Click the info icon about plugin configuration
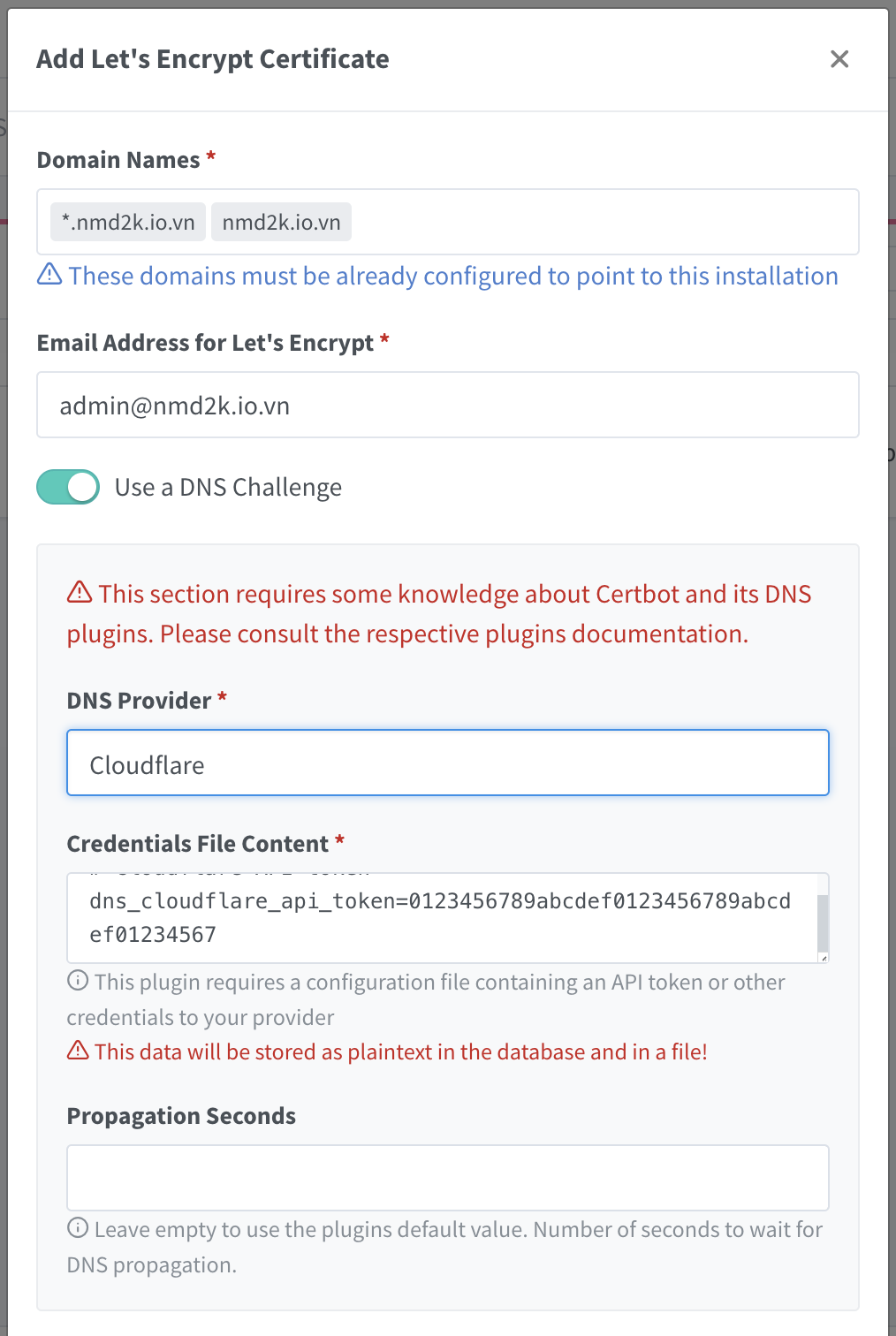The image size is (896, 1336). click(78, 981)
